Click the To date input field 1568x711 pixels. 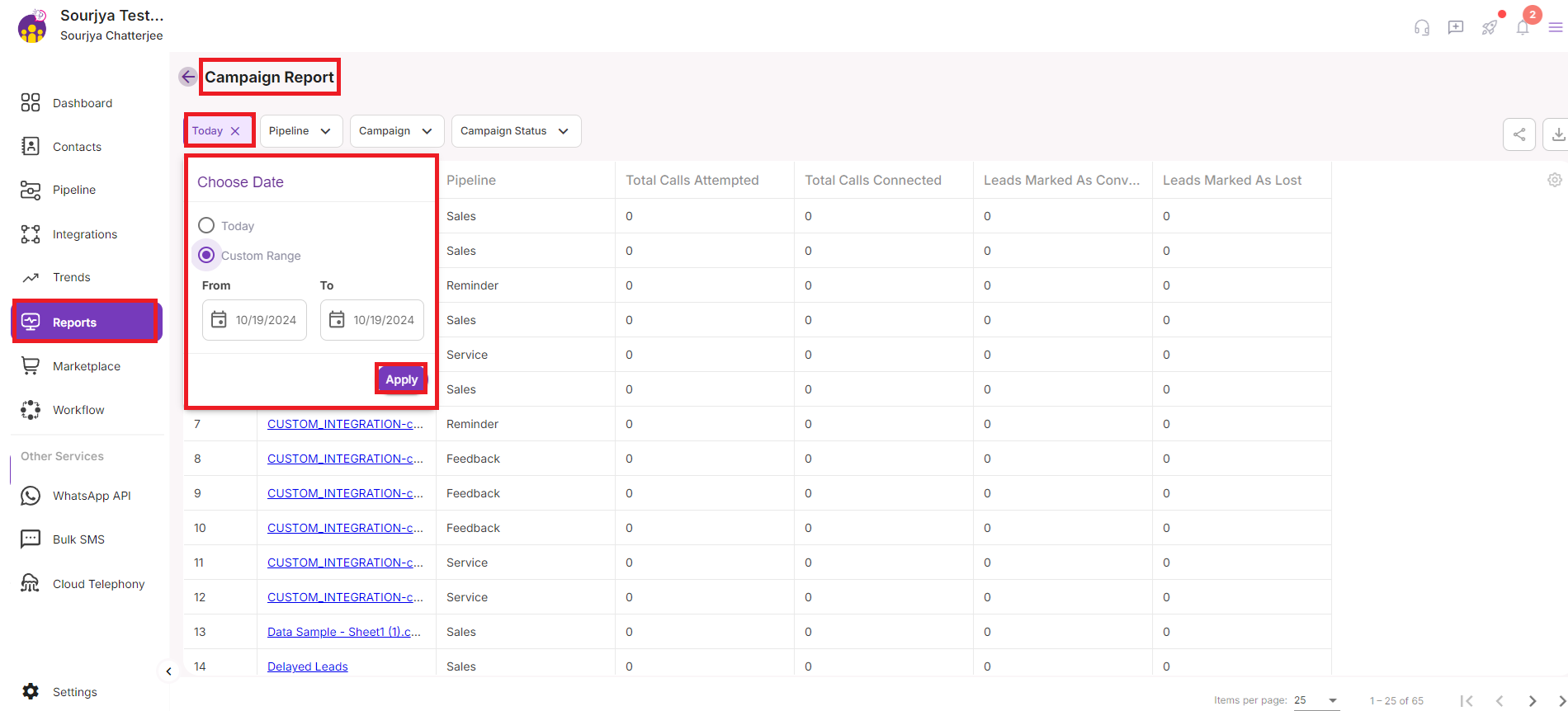[x=372, y=320]
